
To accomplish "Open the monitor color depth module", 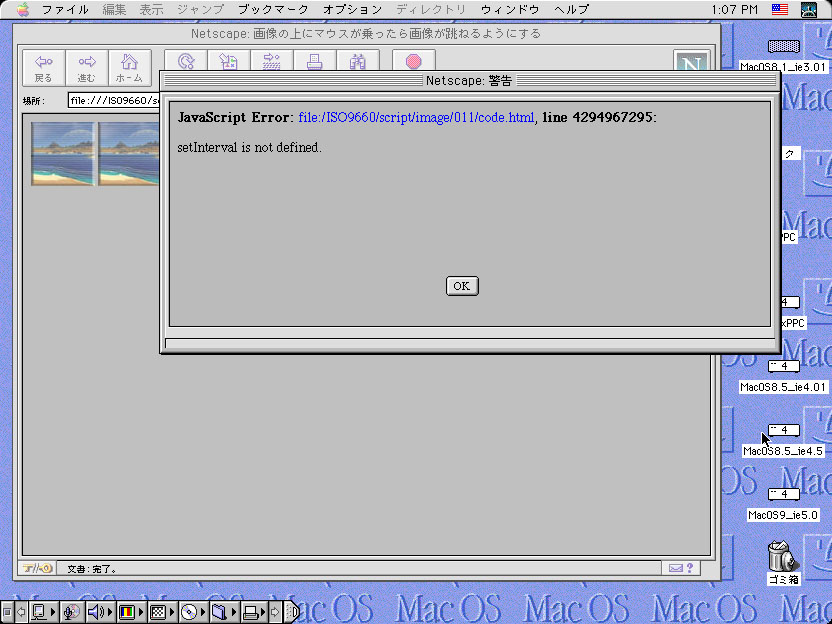I will (131, 612).
